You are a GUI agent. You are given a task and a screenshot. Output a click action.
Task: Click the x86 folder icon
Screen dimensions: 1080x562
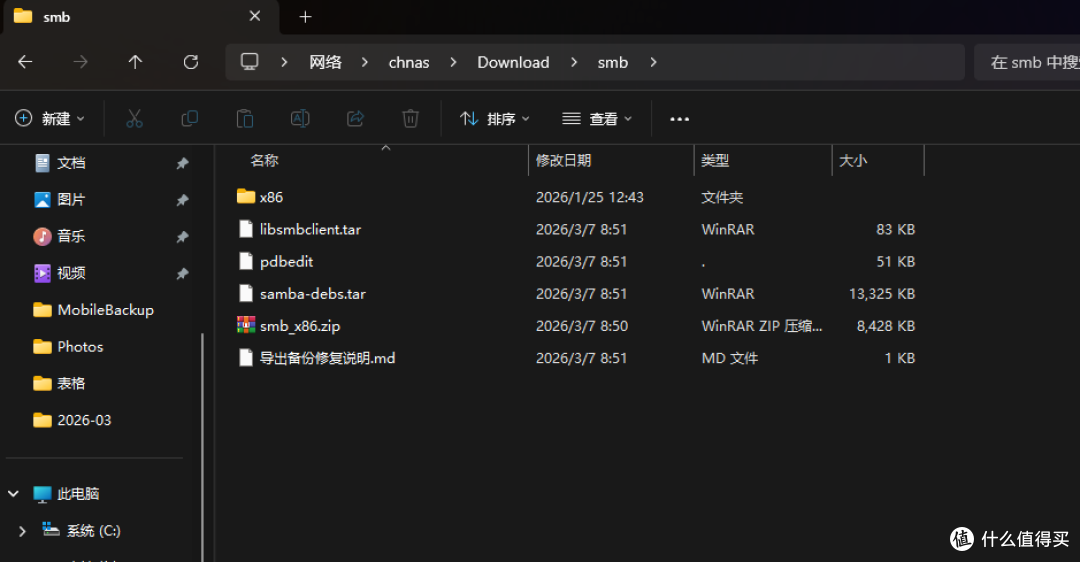(246, 196)
